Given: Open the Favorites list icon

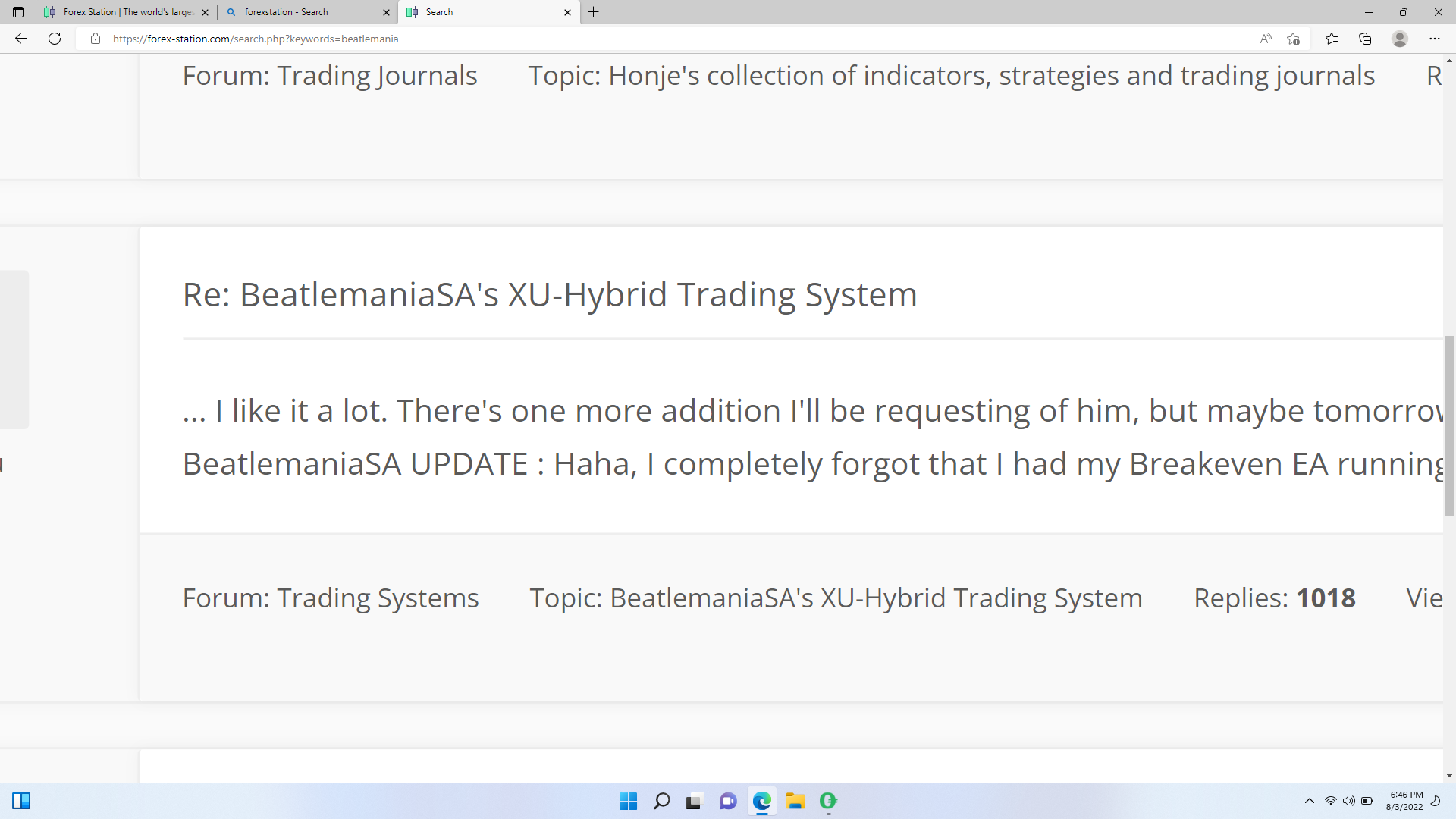Looking at the screenshot, I should point(1332,39).
